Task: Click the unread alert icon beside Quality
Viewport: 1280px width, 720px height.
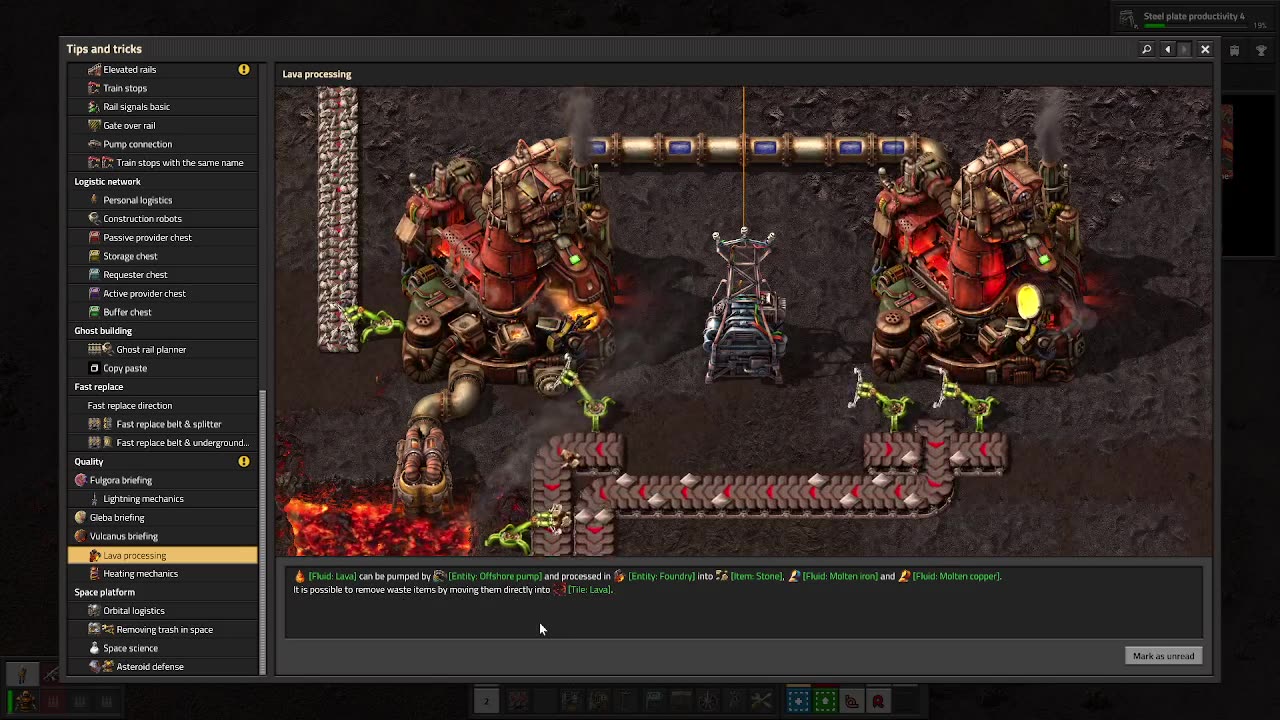Action: click(x=244, y=462)
